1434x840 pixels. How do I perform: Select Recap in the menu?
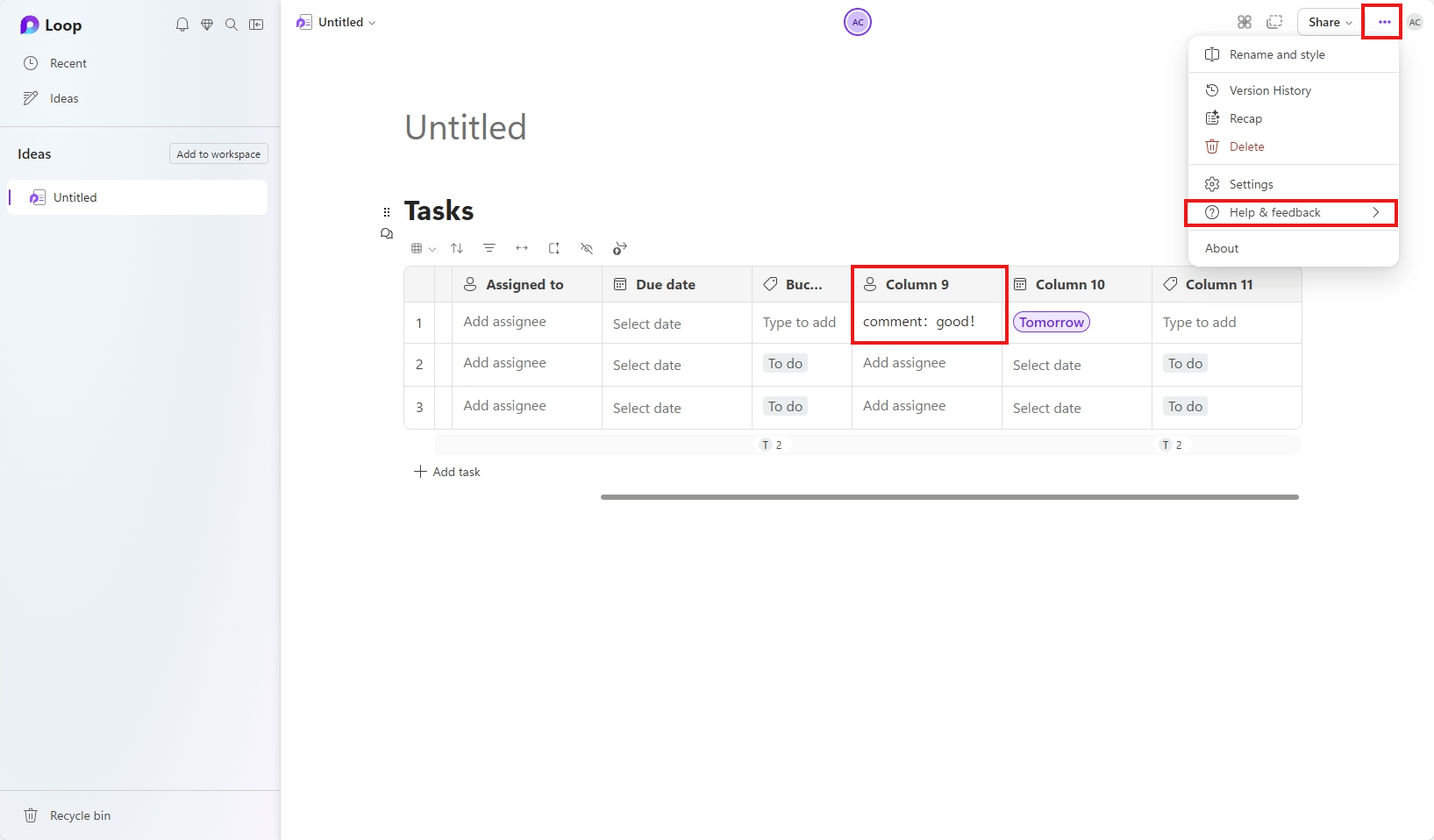pyautogui.click(x=1293, y=118)
